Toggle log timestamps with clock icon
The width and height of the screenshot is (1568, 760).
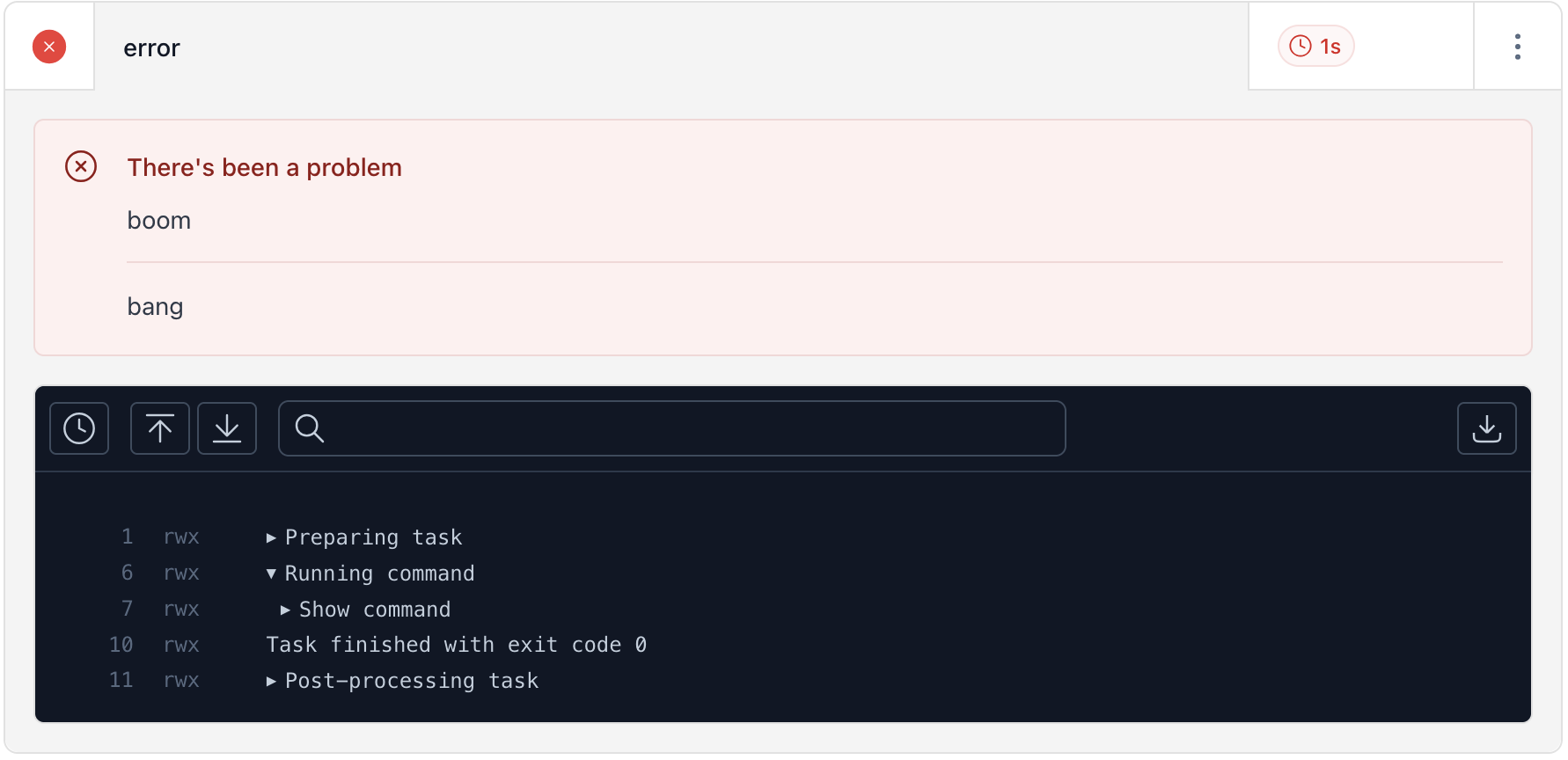pyautogui.click(x=79, y=428)
